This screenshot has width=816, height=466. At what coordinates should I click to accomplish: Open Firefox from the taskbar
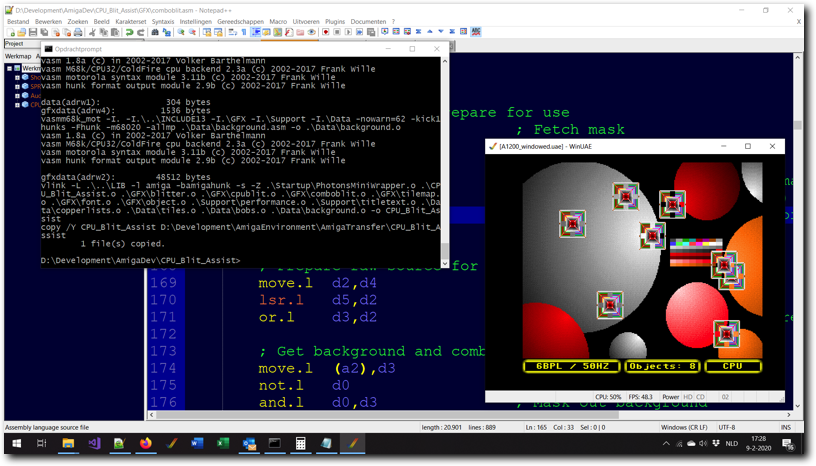146,444
